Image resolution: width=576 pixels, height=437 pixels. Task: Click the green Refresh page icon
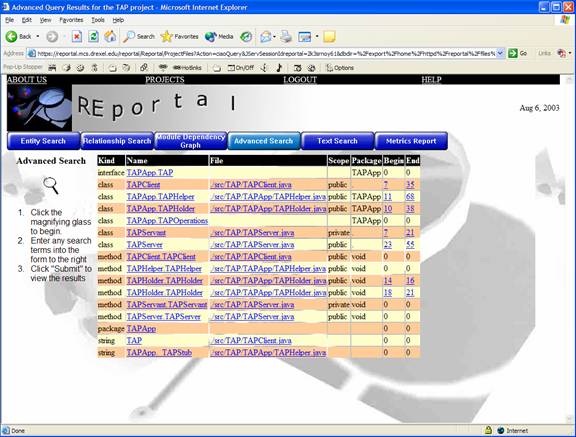point(93,36)
